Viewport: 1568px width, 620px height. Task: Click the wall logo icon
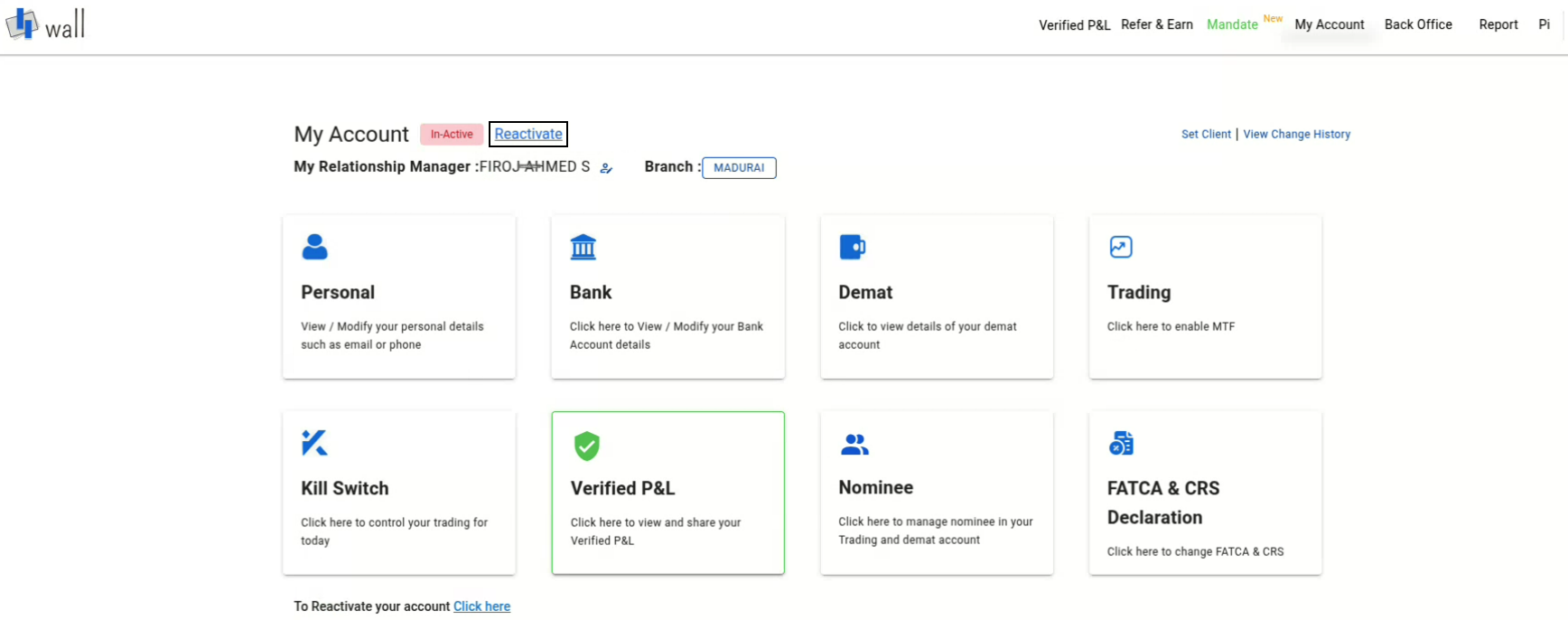23,23
